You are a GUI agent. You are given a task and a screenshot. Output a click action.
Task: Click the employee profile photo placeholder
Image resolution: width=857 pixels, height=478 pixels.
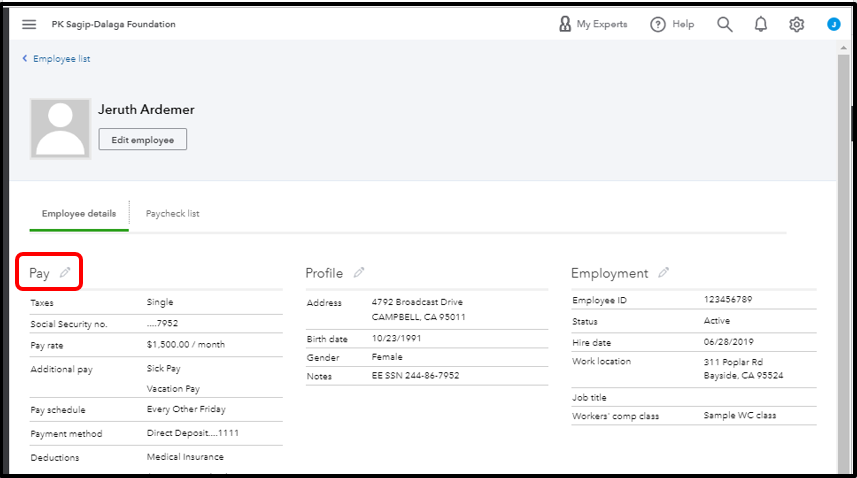60,129
